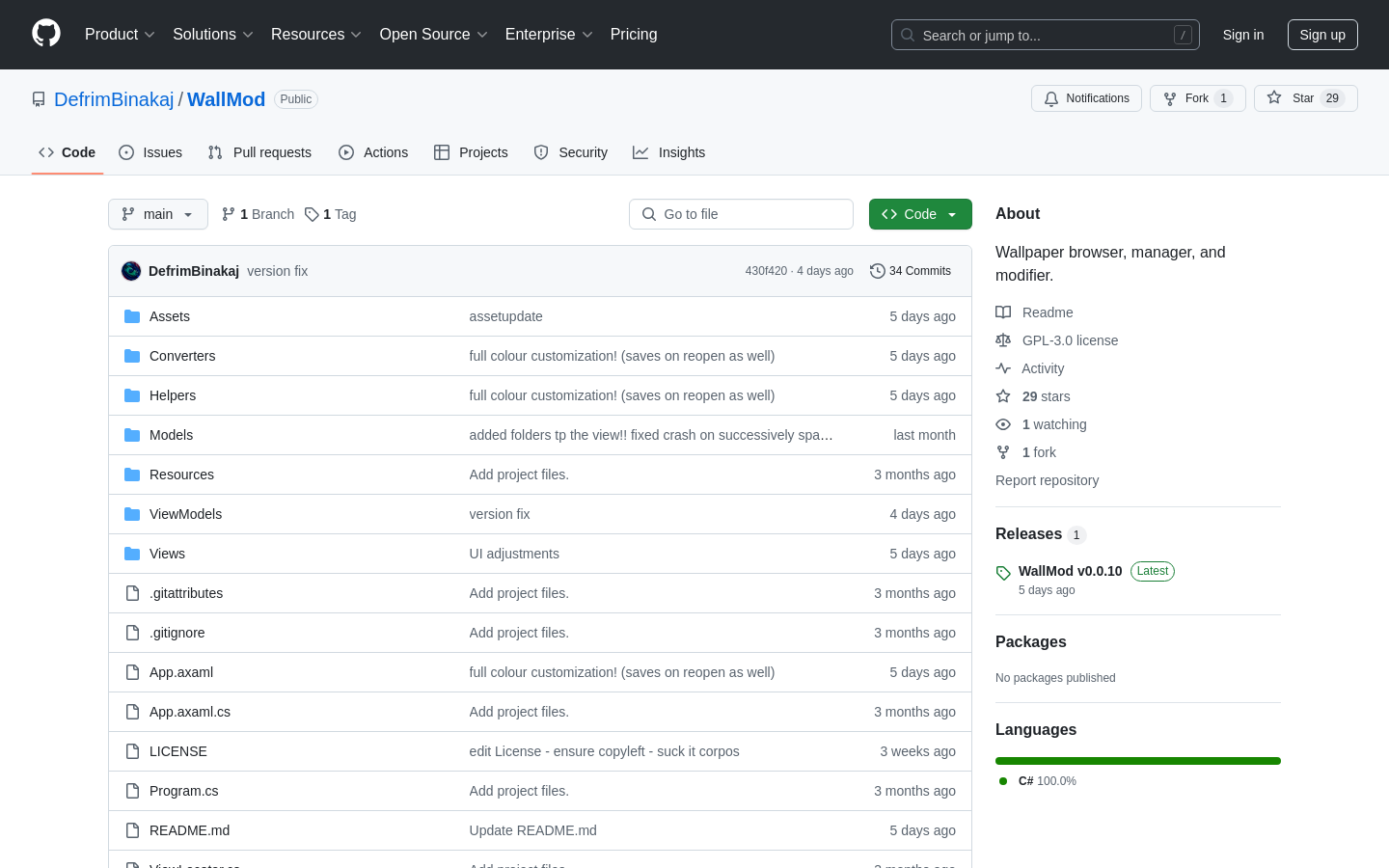The height and width of the screenshot is (868, 1389).
Task: Switch to the Pull requests tab
Action: click(x=259, y=152)
